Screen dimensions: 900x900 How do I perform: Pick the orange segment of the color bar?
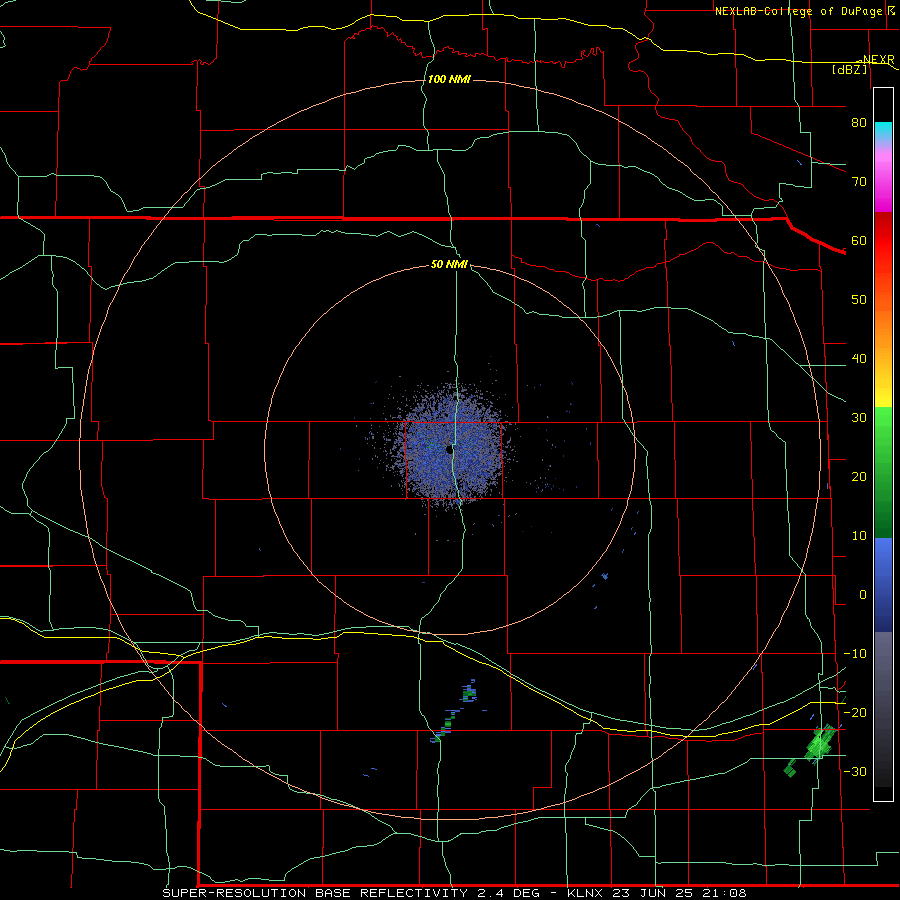[x=883, y=321]
